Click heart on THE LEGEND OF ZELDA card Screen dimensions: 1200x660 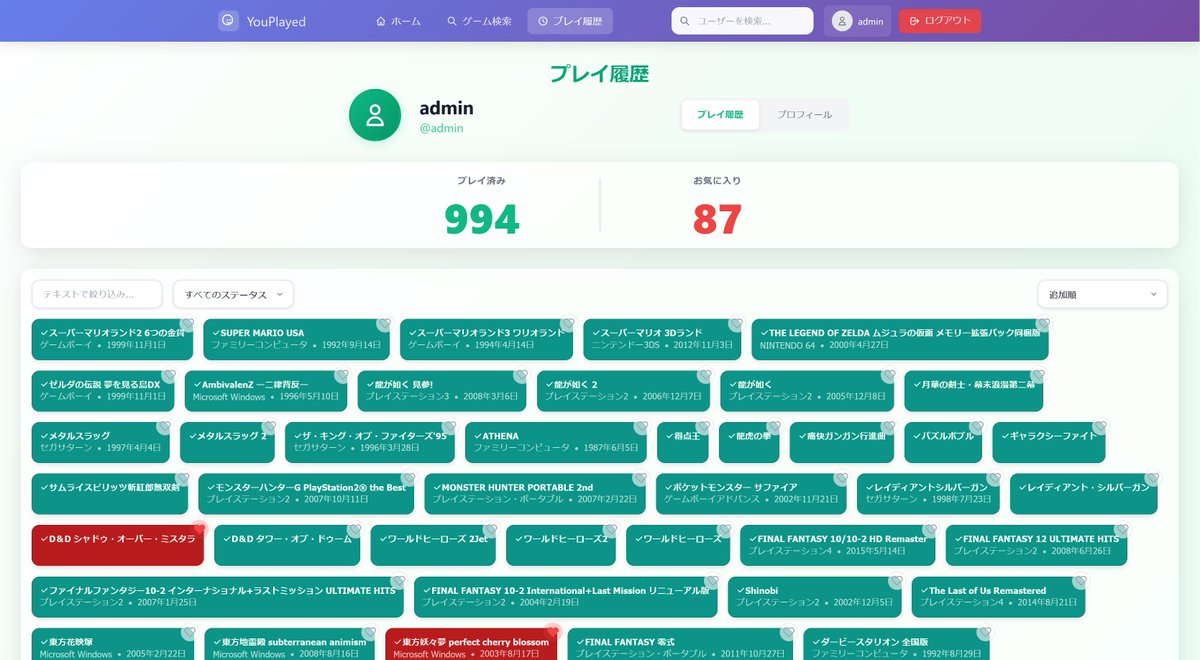[1042, 324]
